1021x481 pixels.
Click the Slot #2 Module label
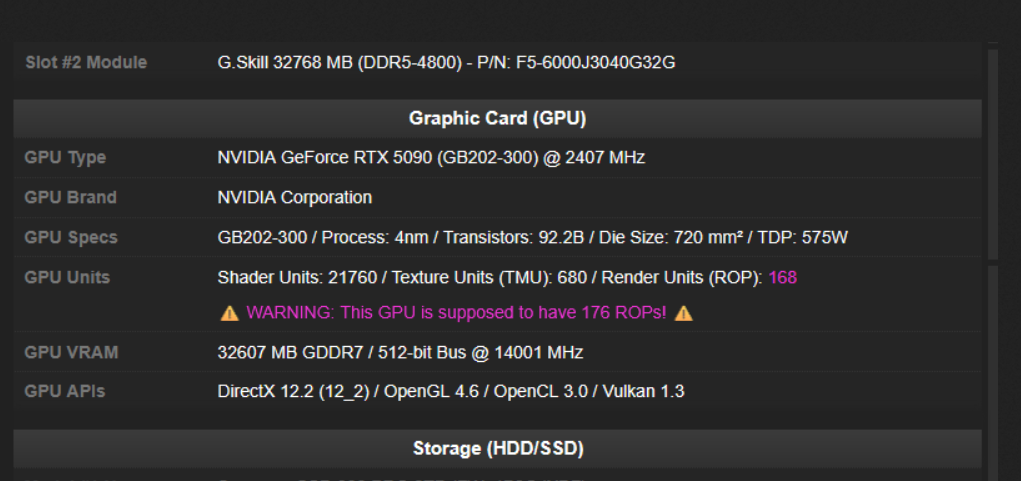coord(86,62)
